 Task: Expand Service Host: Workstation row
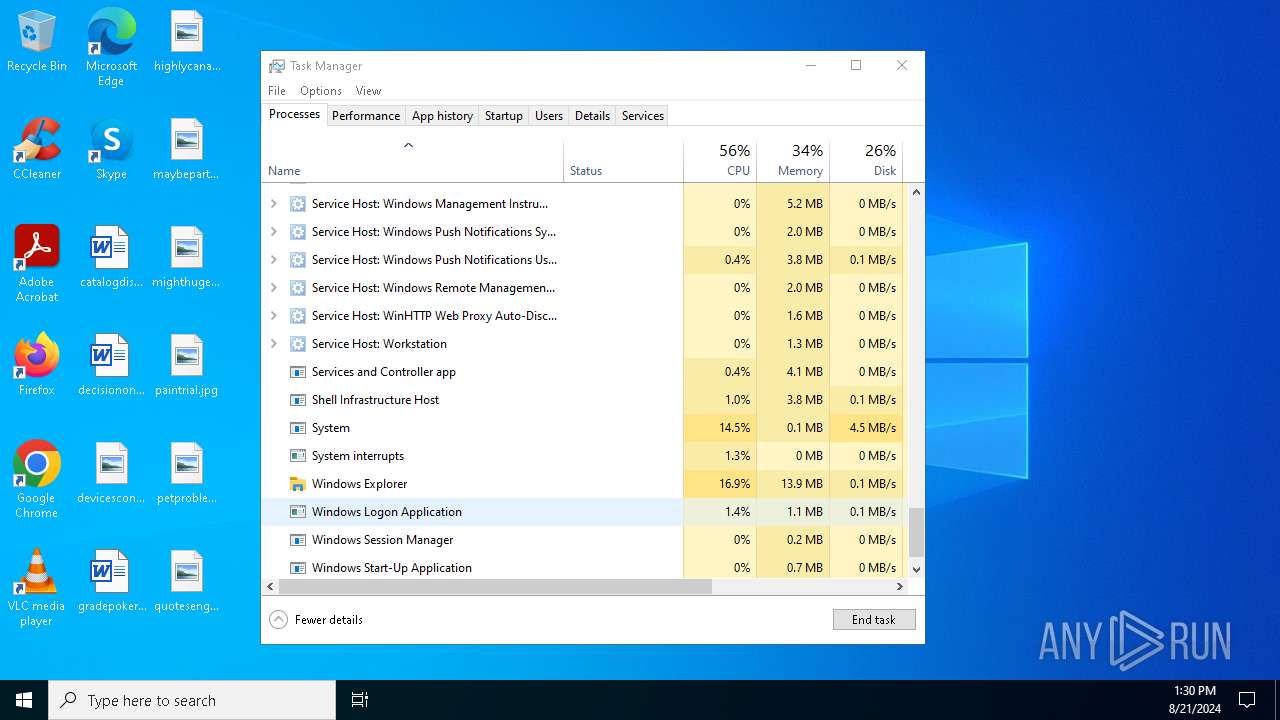[274, 344]
